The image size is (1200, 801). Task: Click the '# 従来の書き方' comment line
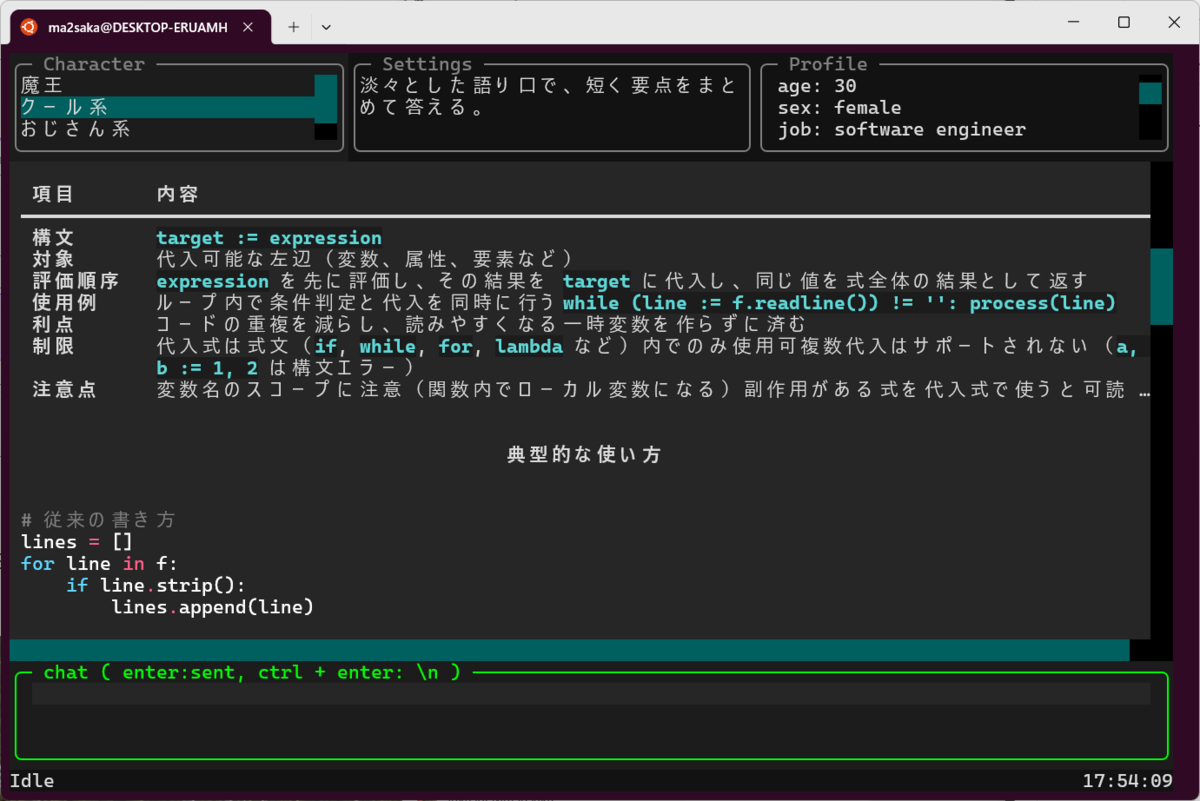(x=98, y=520)
